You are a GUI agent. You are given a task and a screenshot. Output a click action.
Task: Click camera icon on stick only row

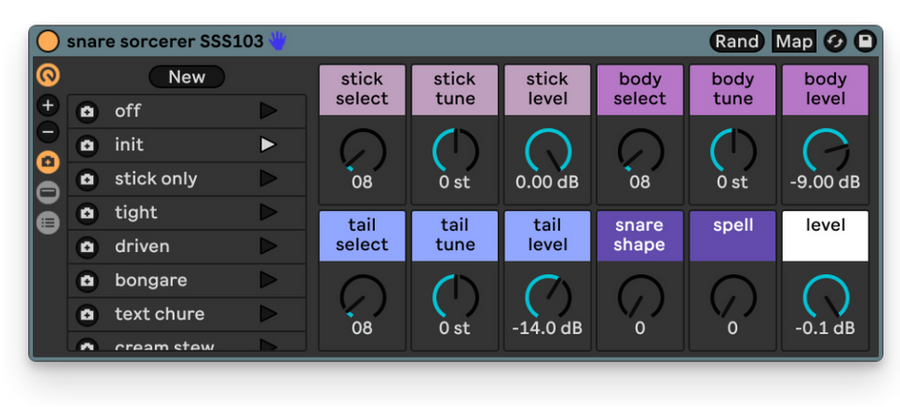87,179
